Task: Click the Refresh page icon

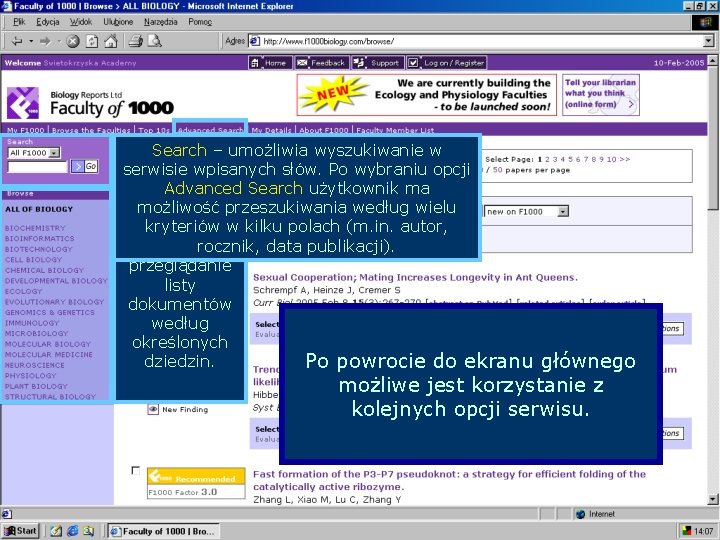Action: pos(92,41)
